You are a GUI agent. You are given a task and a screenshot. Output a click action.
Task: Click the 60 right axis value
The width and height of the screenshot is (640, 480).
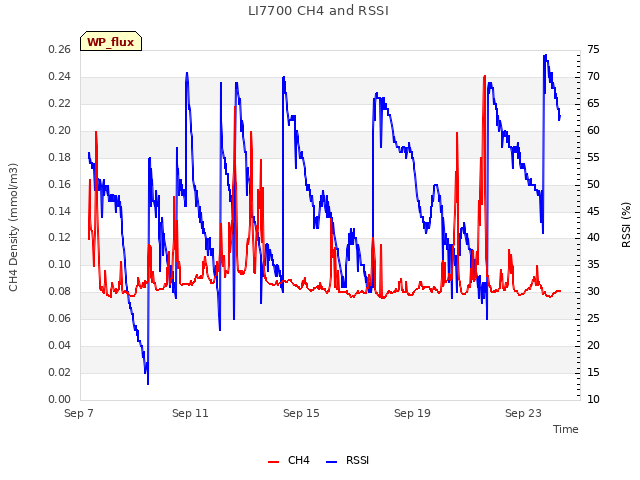tap(593, 131)
